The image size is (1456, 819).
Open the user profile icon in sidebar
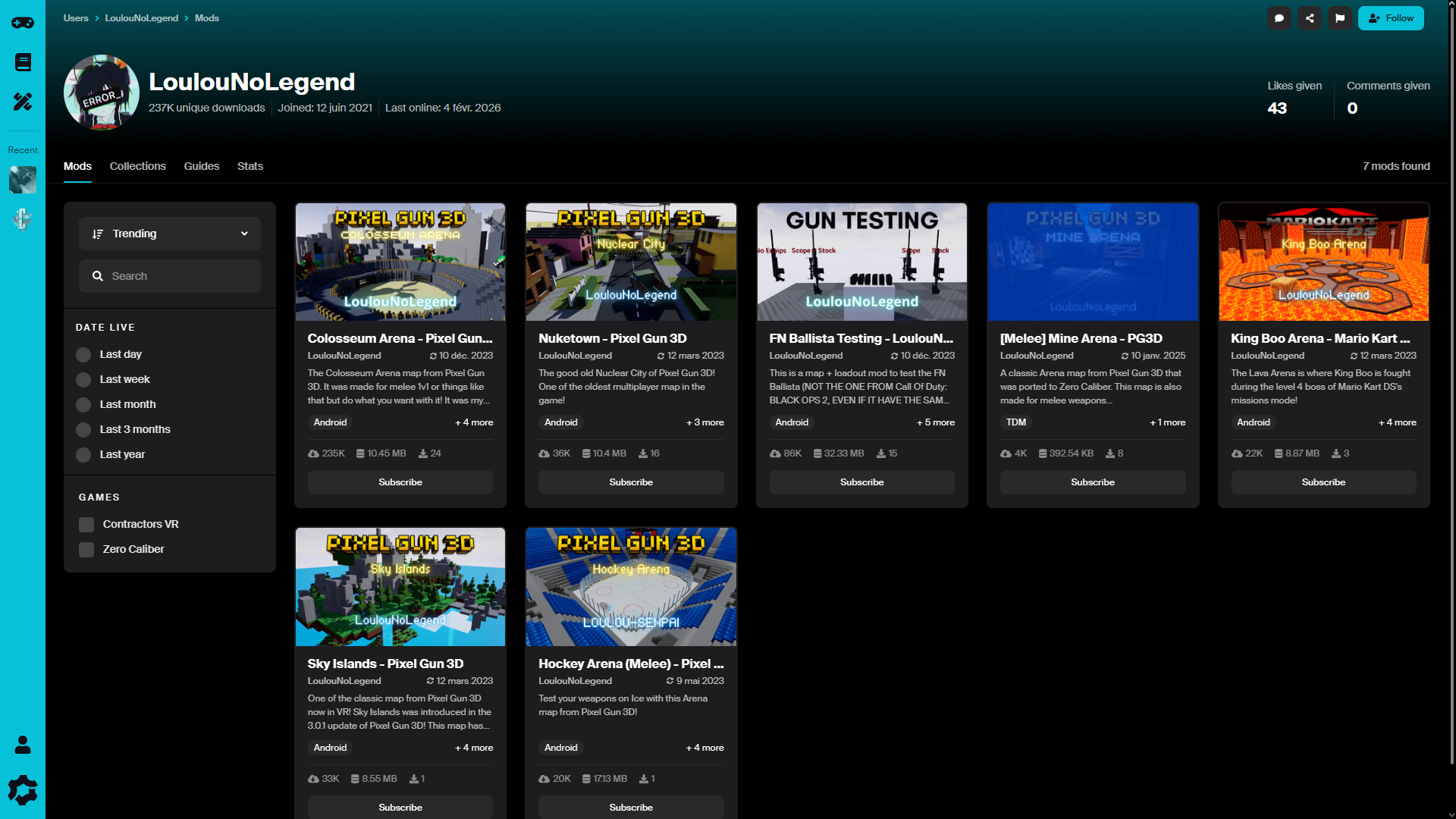tap(23, 745)
